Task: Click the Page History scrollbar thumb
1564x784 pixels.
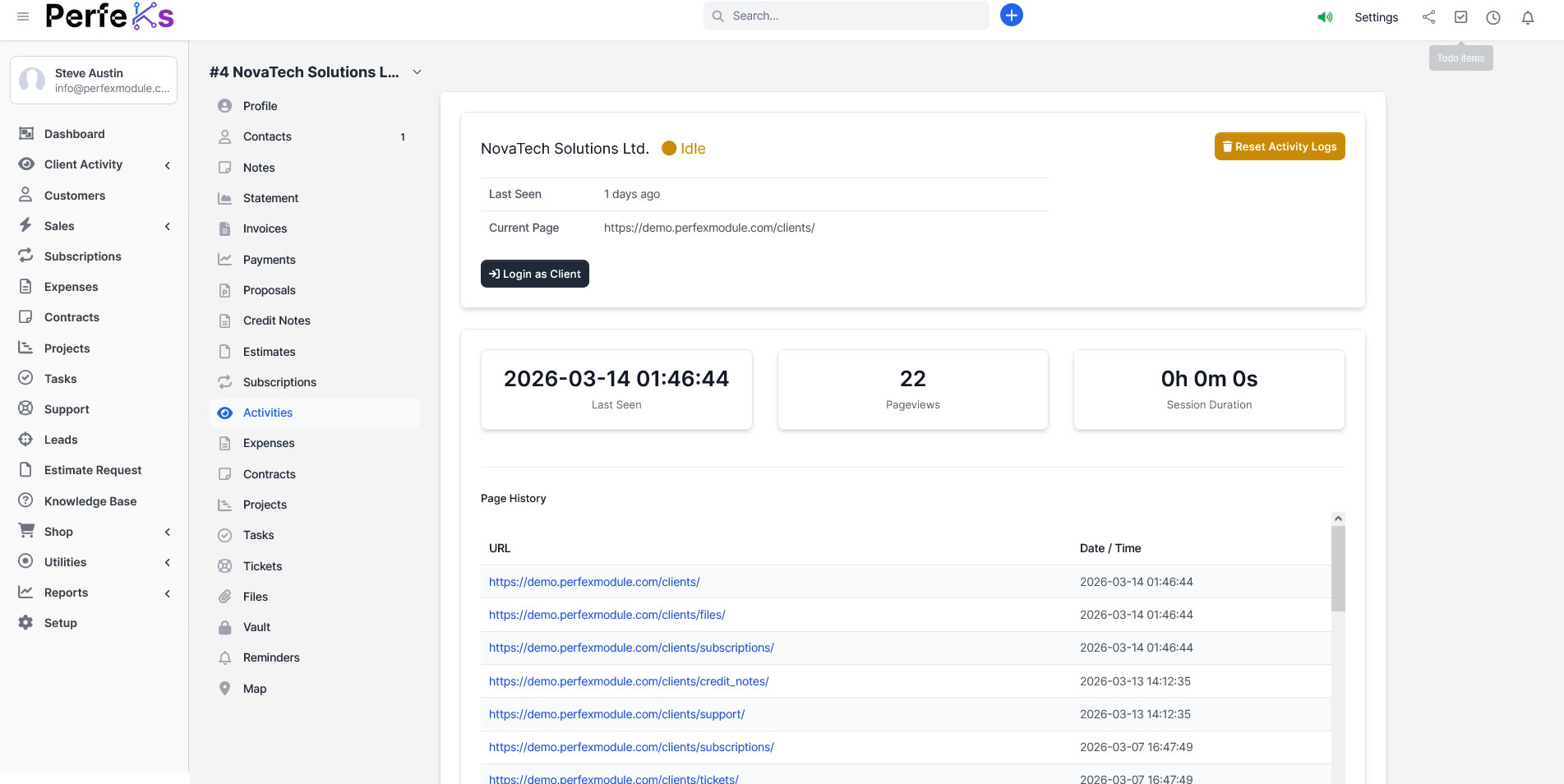Action: pos(1337,569)
